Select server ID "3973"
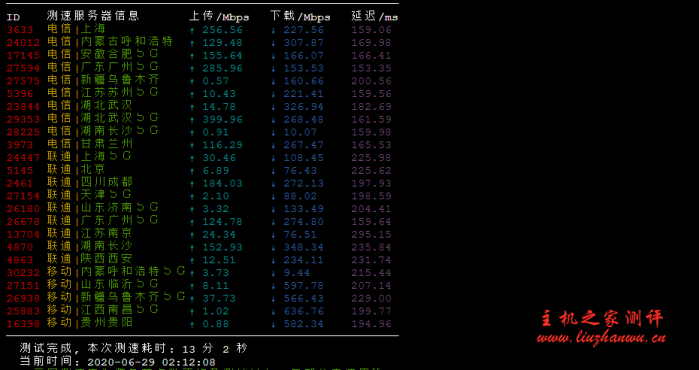Screen dimensions: 699x370 pos(20,145)
